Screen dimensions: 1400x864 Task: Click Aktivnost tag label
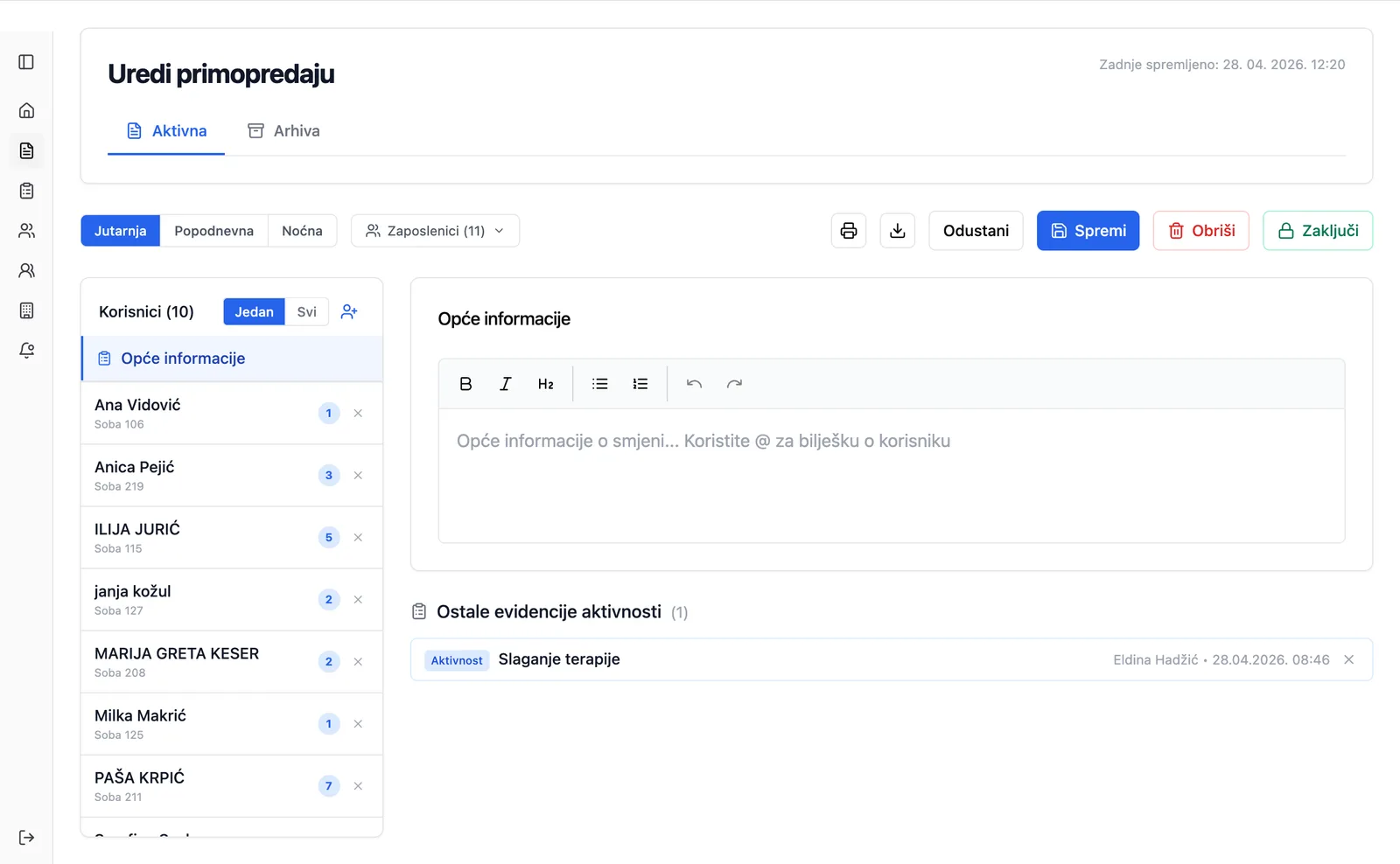point(457,660)
